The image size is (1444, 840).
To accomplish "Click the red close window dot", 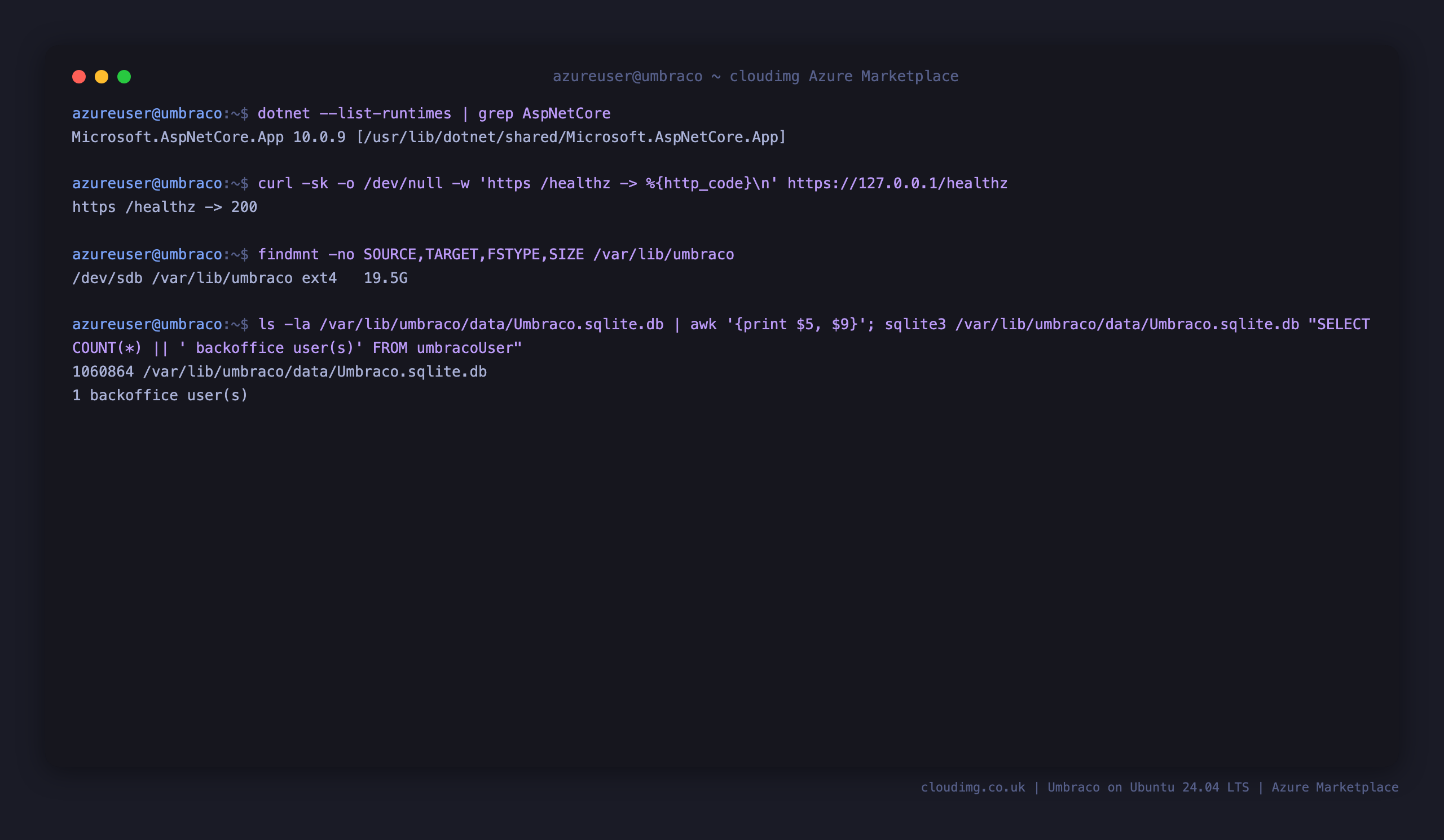I will (79, 77).
